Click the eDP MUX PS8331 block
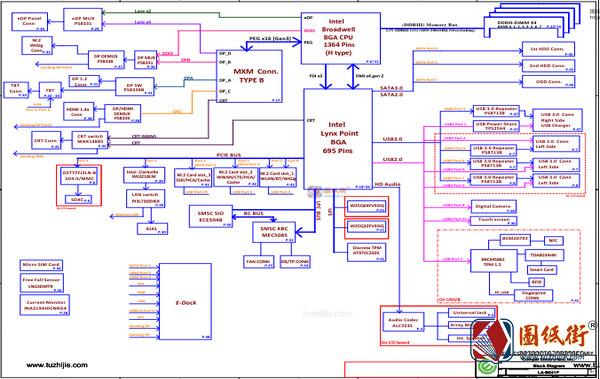 pos(83,20)
